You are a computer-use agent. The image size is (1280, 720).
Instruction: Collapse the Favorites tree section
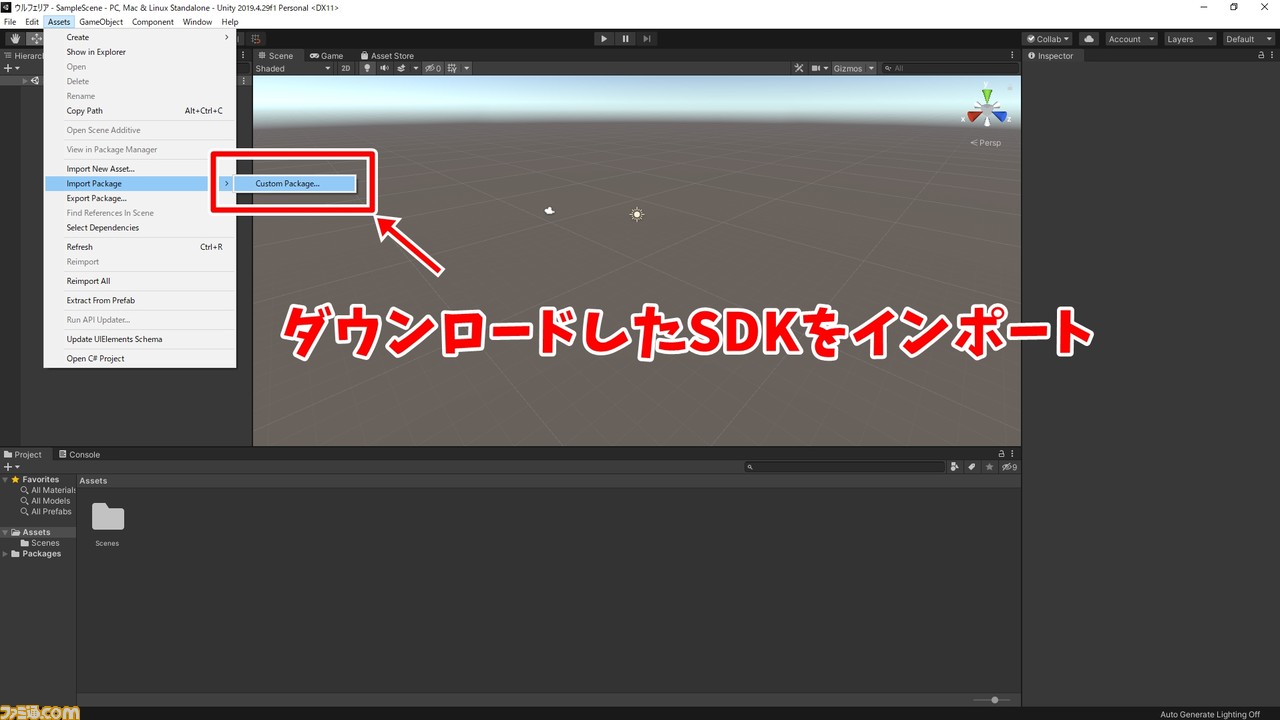[5, 480]
